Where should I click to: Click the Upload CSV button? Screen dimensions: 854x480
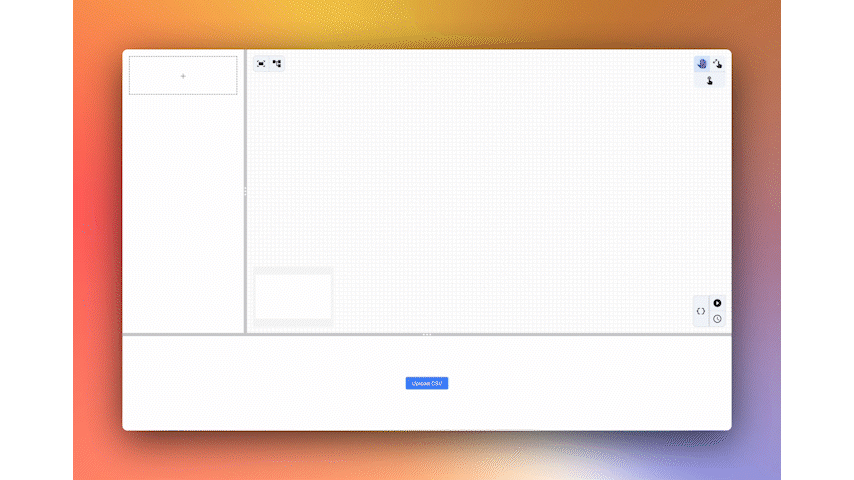coord(427,383)
